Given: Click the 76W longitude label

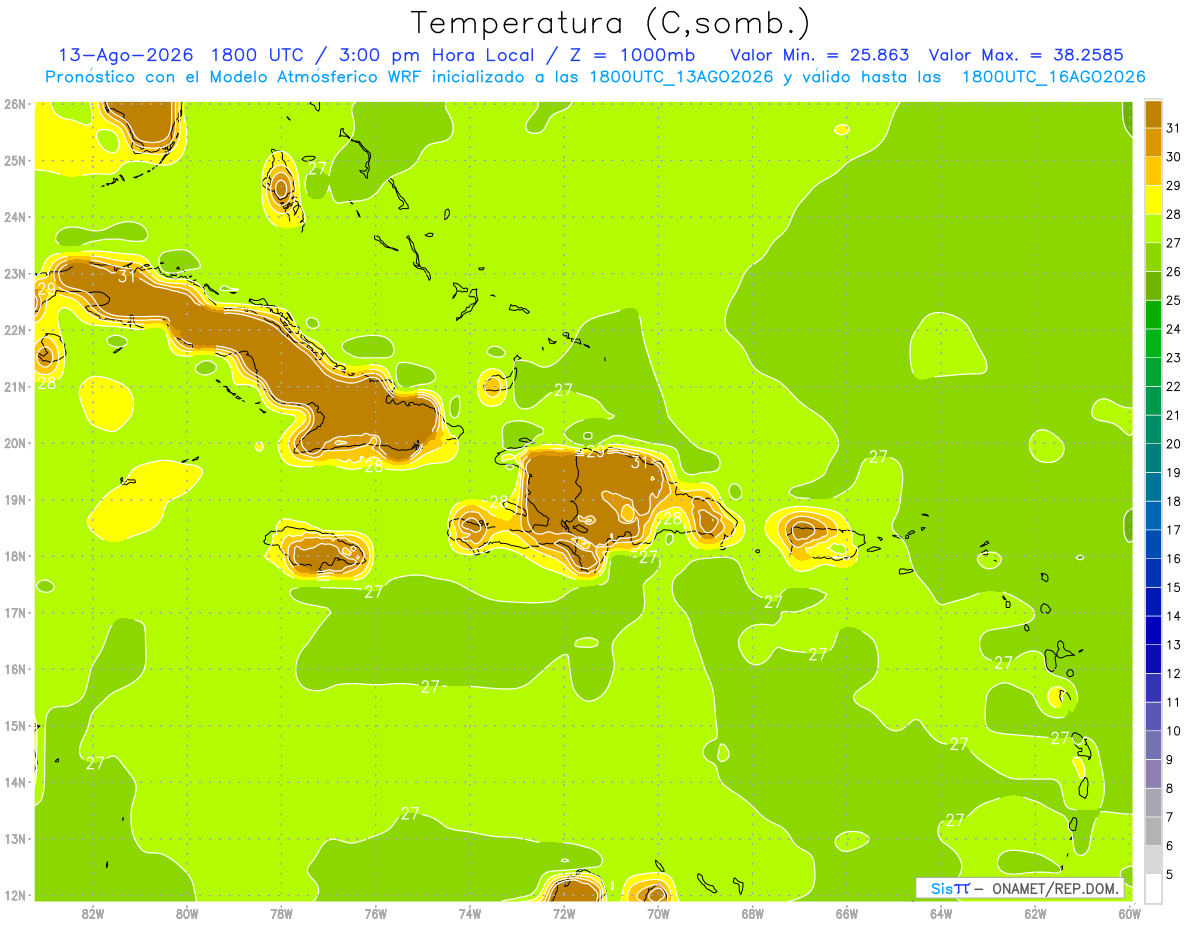Looking at the screenshot, I should [x=375, y=913].
